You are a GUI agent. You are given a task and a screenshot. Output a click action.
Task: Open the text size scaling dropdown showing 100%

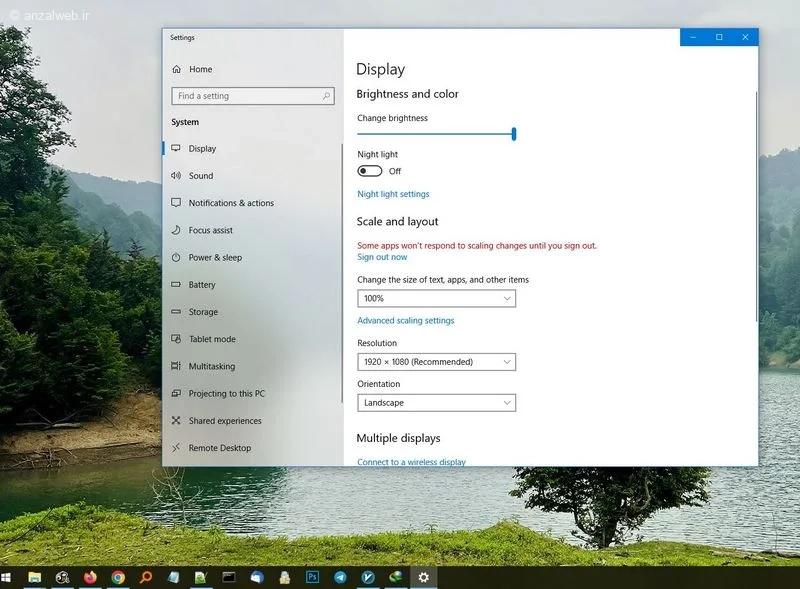436,299
